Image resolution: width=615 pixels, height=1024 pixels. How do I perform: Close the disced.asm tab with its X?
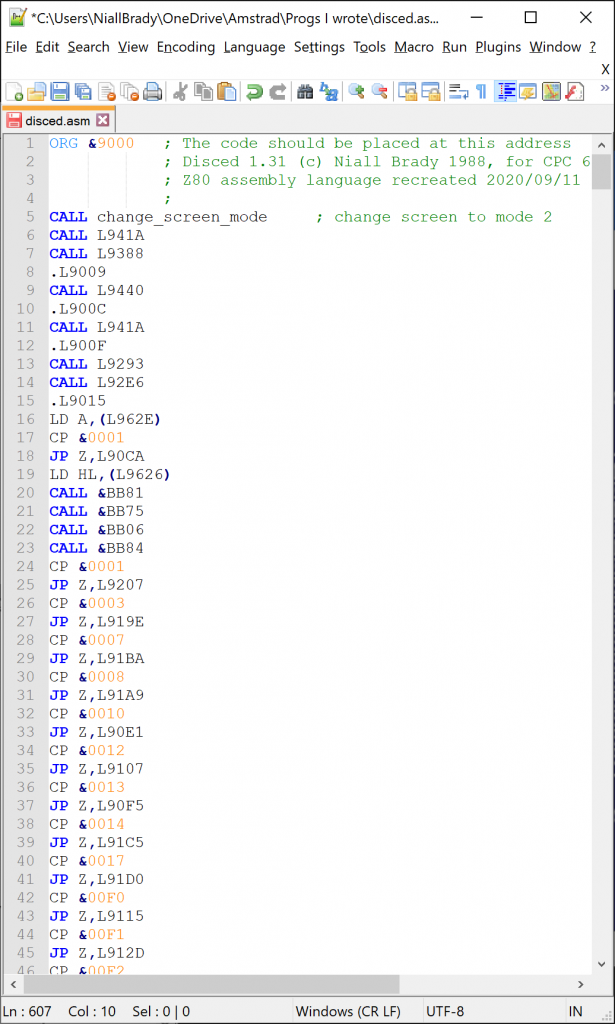click(102, 120)
